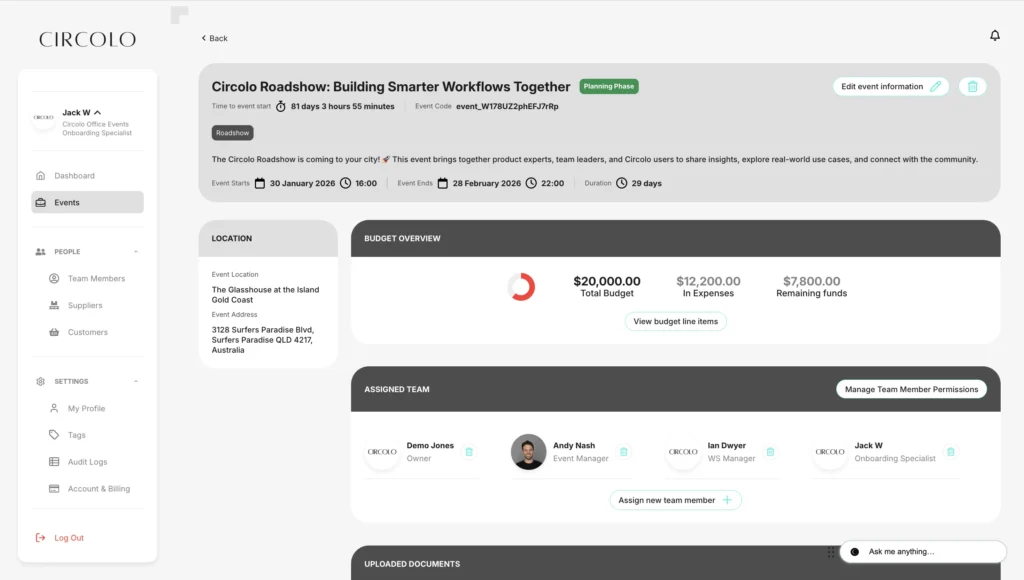Open Audit Logs settings
Image resolution: width=1024 pixels, height=580 pixels.
87,462
